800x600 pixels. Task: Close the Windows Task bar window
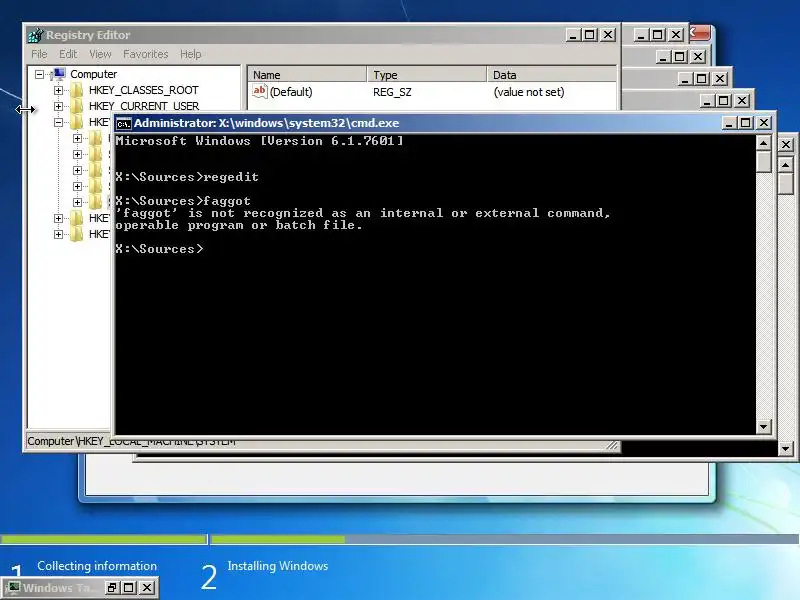(146, 588)
